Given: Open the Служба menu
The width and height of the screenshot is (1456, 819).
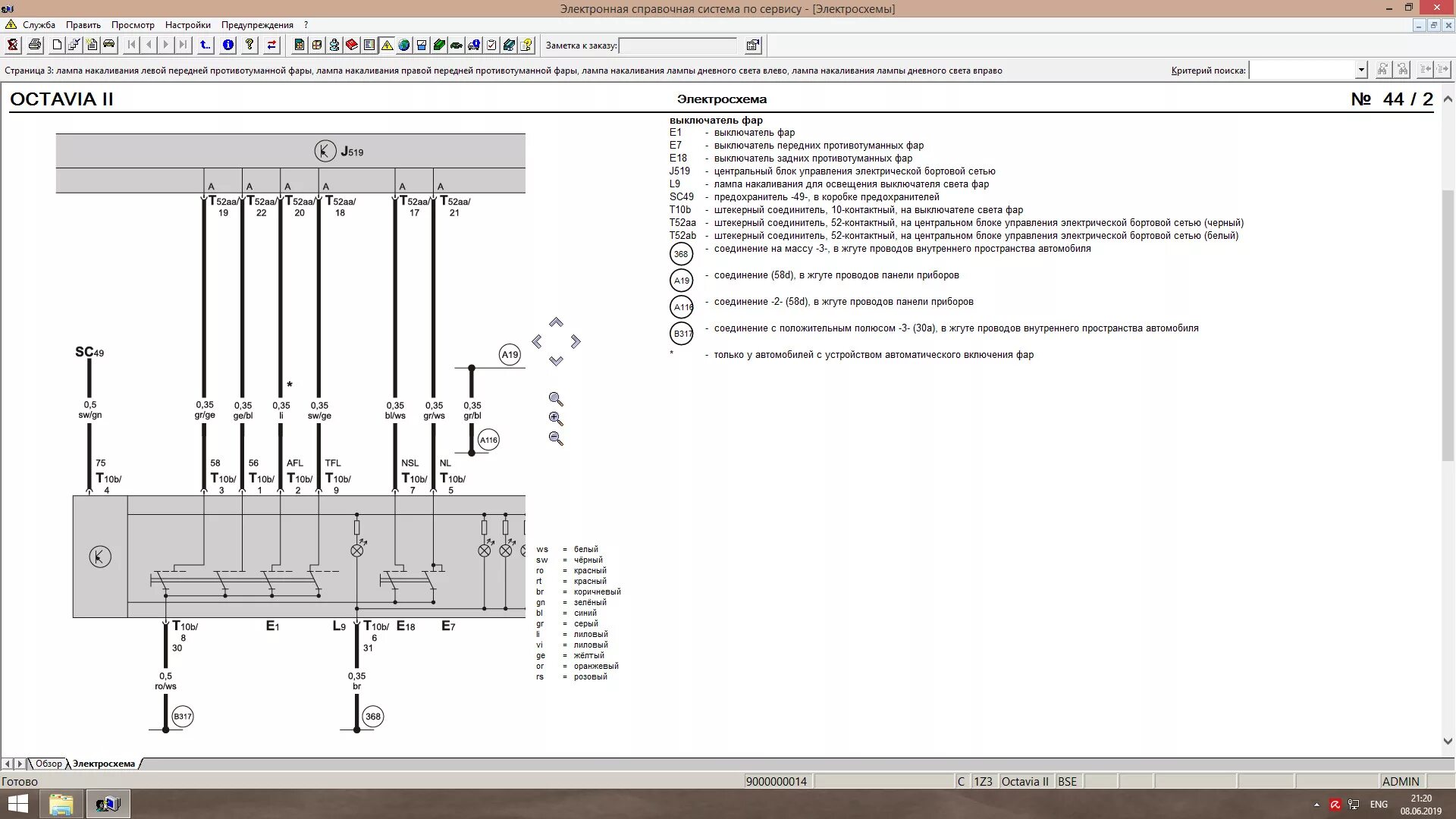Looking at the screenshot, I should 39,25.
